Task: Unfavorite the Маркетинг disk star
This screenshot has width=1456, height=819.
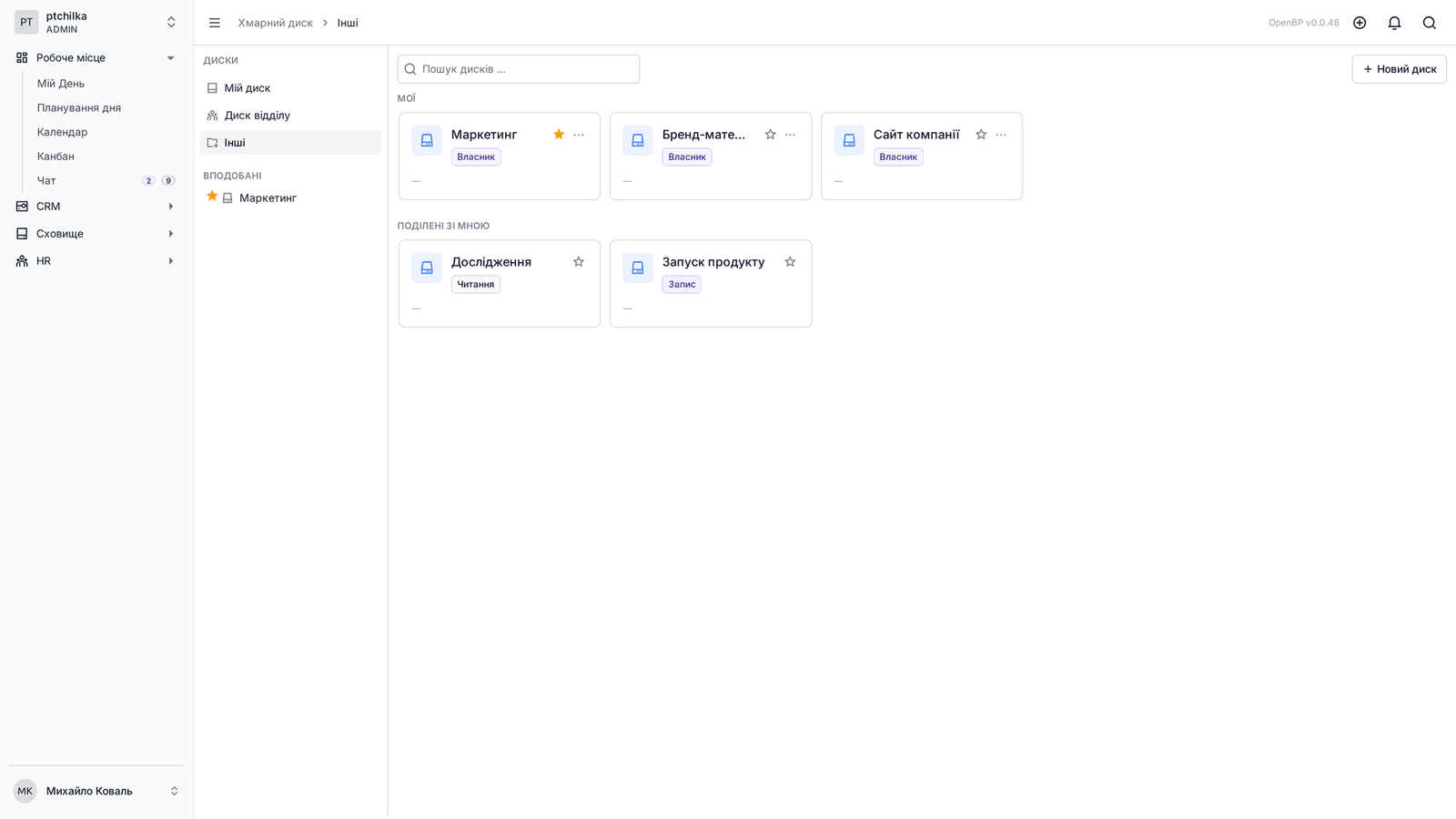Action: pos(559,135)
